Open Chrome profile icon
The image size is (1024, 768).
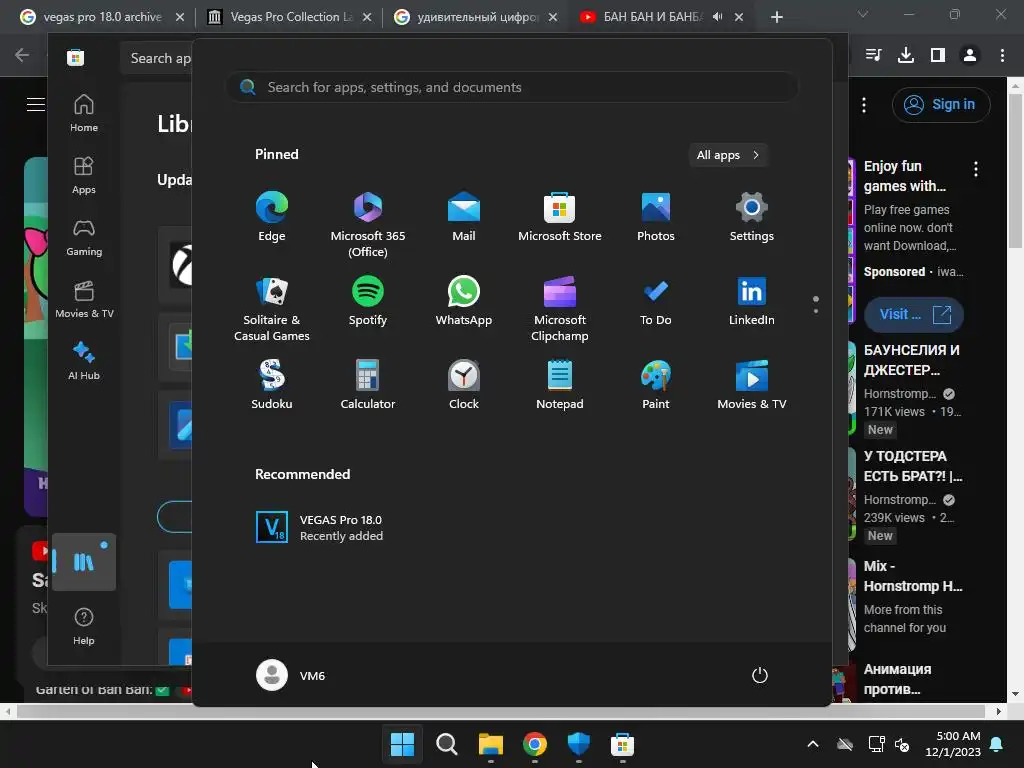[970, 56]
